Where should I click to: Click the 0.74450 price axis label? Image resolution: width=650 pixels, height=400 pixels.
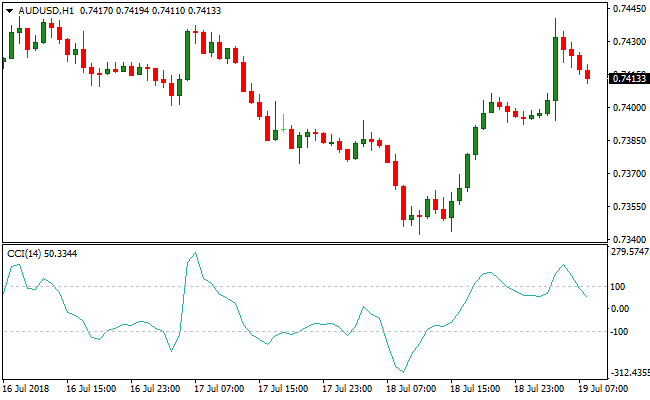[629, 8]
